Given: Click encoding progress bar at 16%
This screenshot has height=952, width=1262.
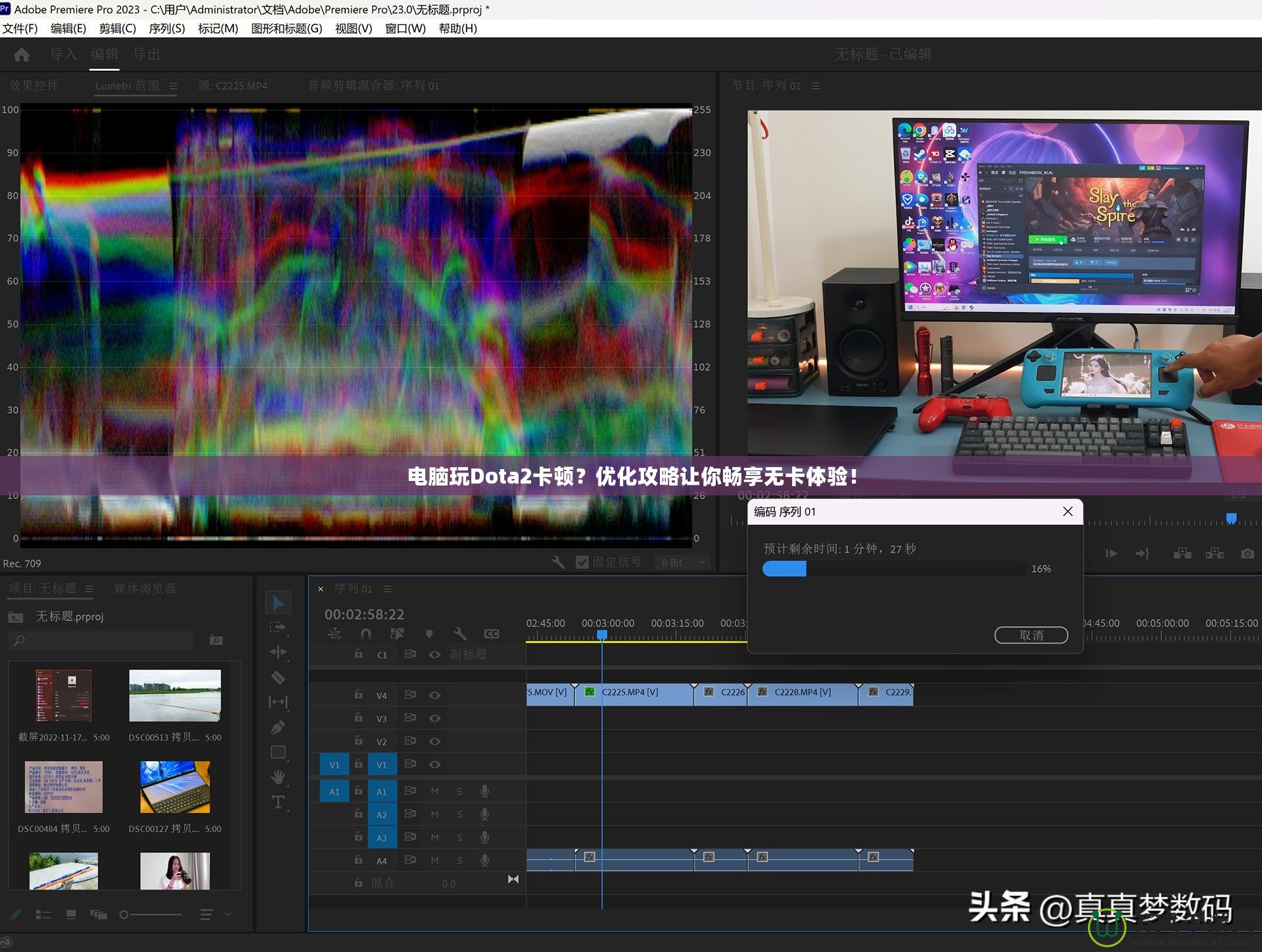Looking at the screenshot, I should click(894, 569).
